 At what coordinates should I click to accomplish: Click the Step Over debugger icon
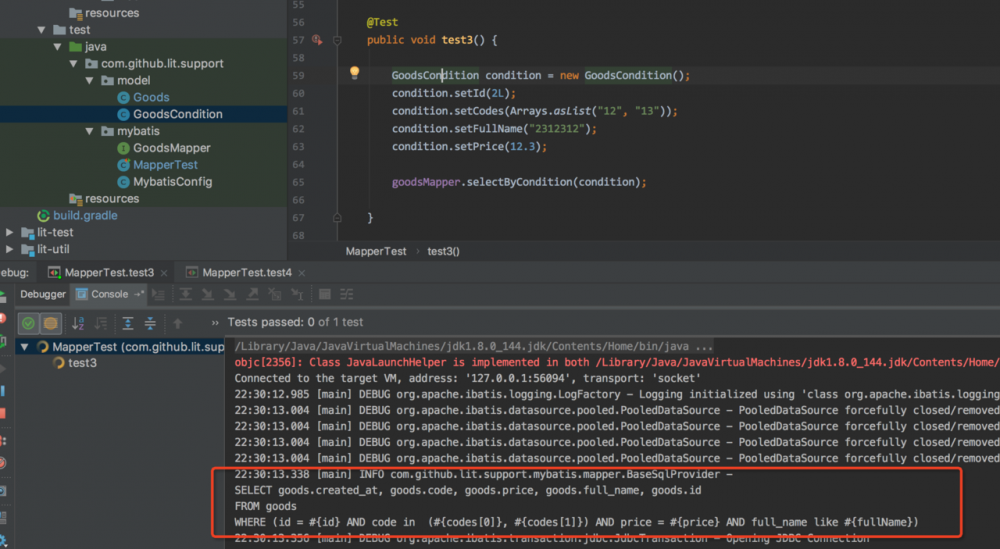(186, 294)
